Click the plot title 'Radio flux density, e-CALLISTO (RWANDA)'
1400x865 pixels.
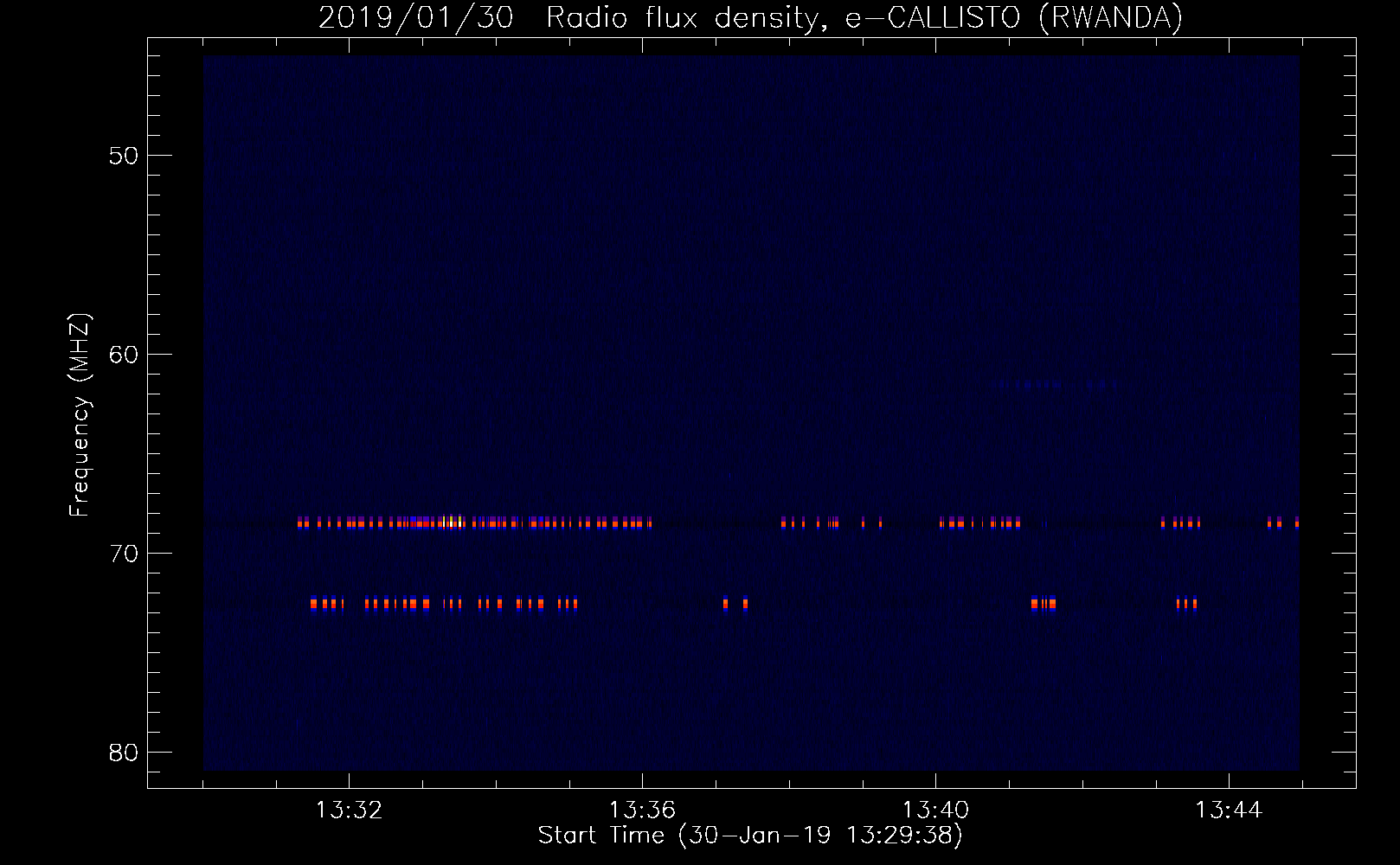pyautogui.click(x=864, y=17)
